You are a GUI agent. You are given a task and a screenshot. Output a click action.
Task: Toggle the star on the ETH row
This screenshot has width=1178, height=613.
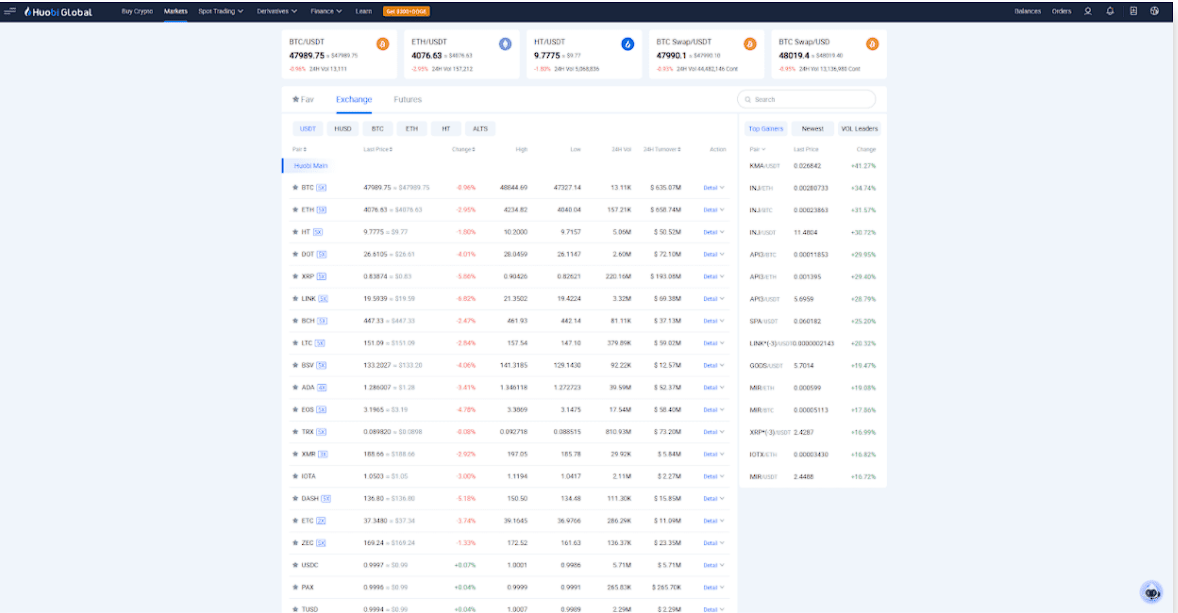click(295, 210)
